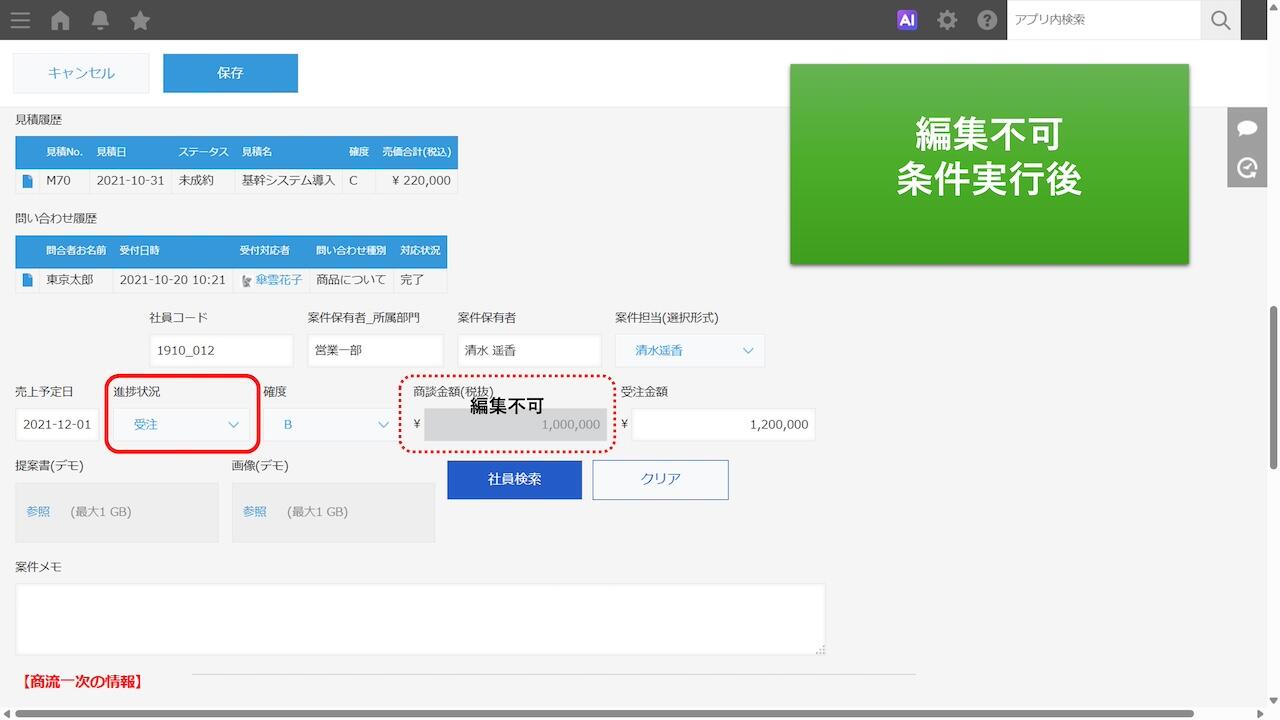This screenshot has width=1280, height=720.
Task: Open the comments speech bubble panel
Action: click(1247, 128)
